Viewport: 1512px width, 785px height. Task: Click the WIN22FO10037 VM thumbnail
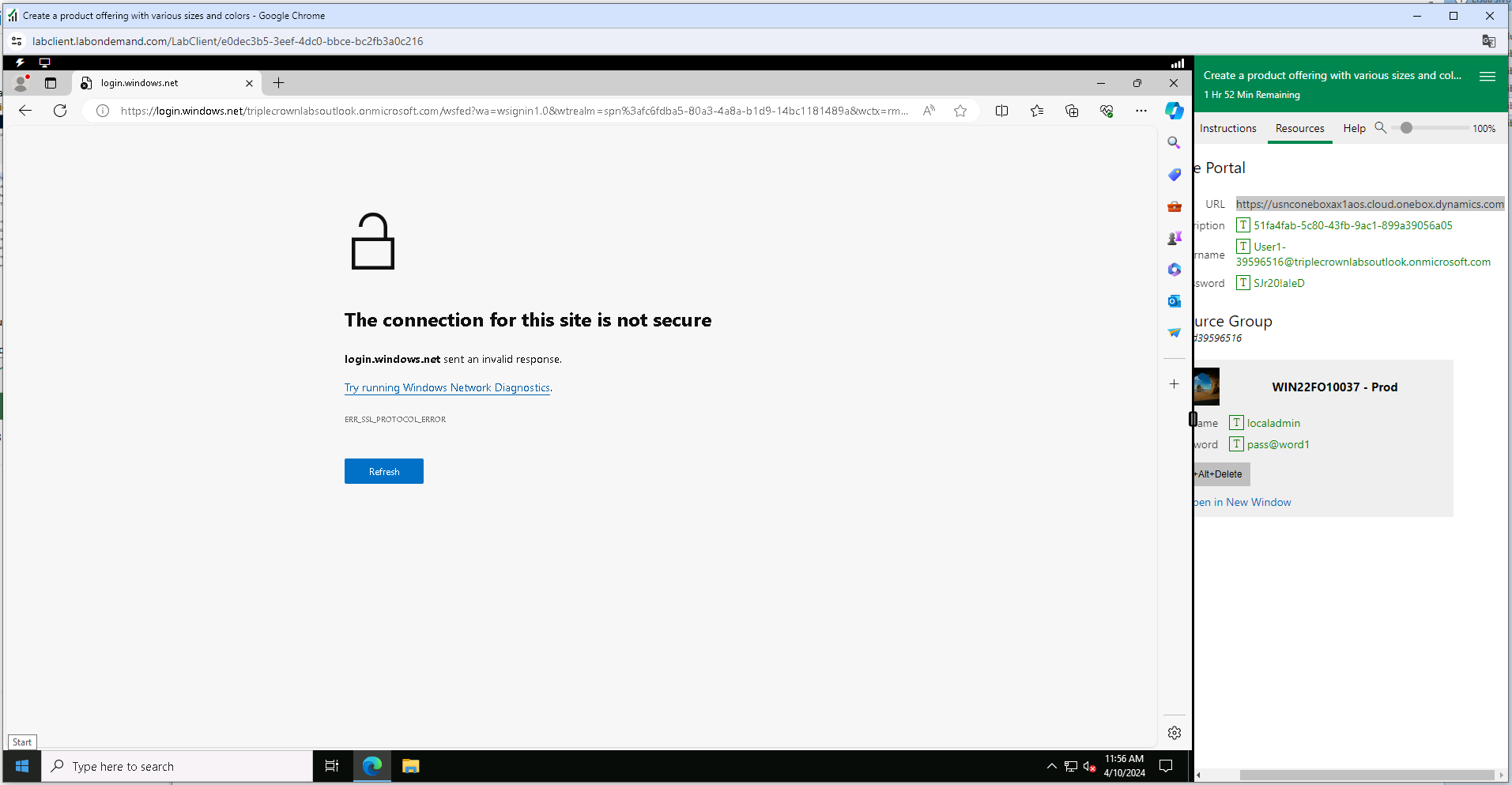(x=1207, y=387)
